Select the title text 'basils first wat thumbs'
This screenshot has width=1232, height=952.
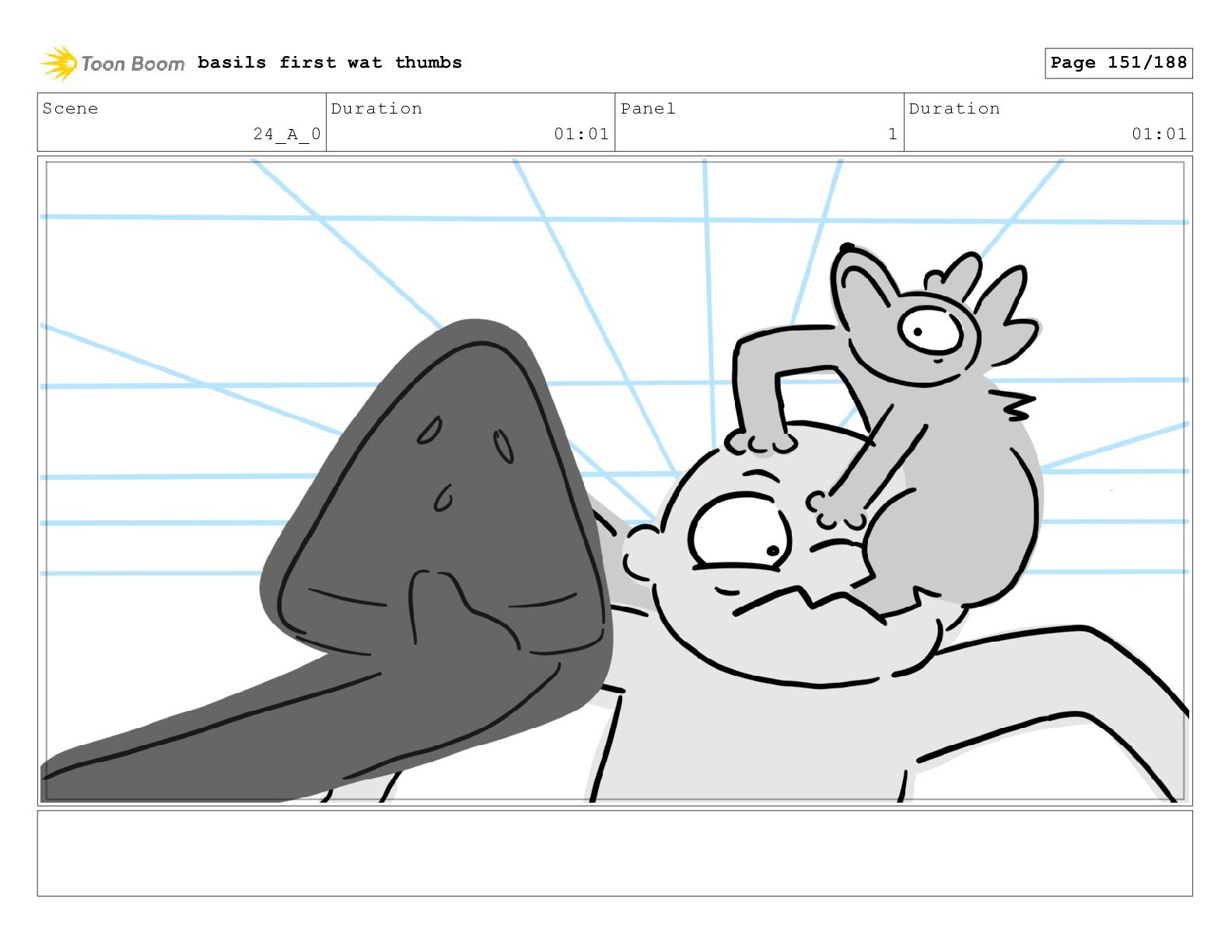click(x=330, y=62)
